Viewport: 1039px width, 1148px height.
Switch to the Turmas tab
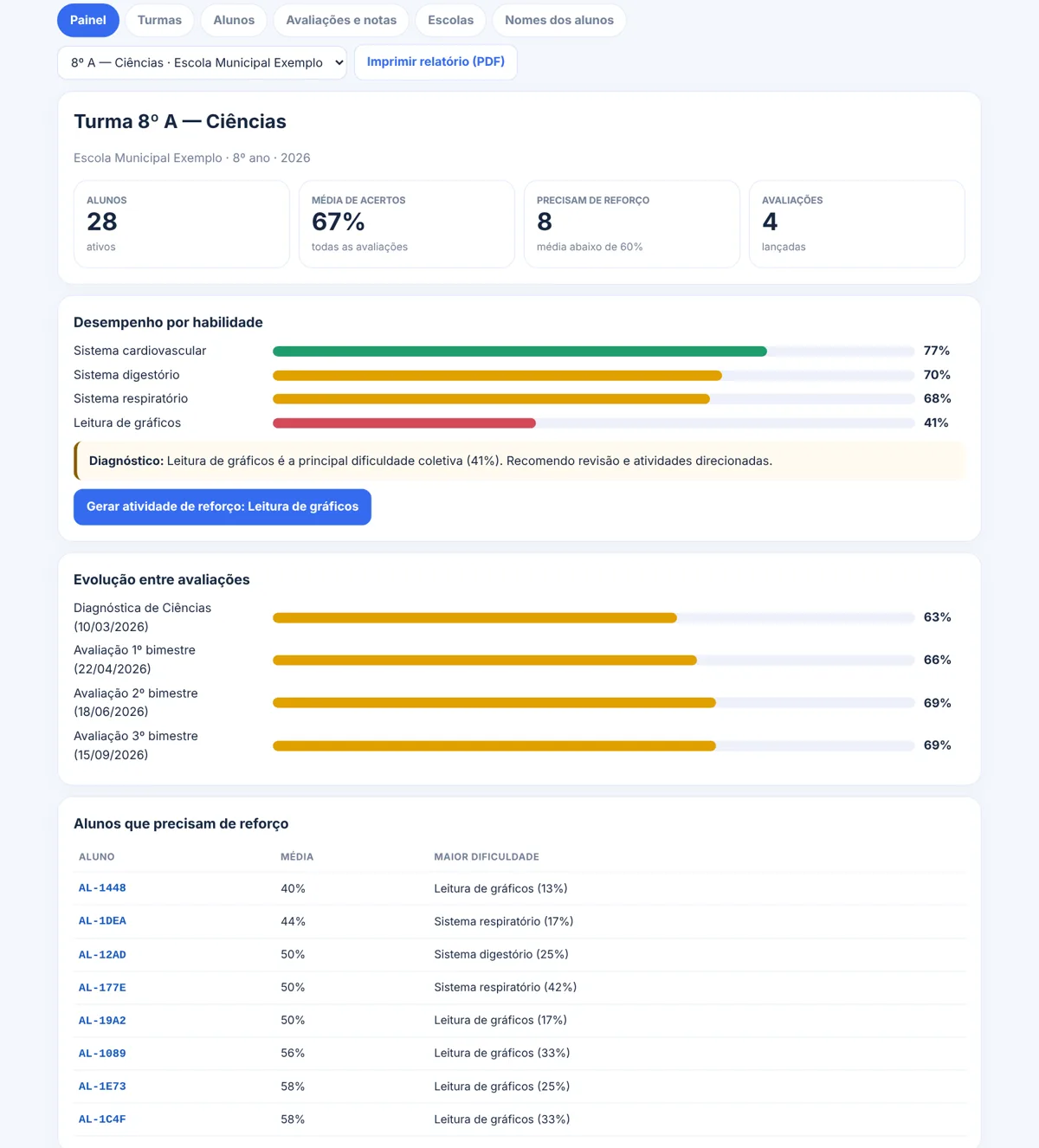tap(159, 20)
